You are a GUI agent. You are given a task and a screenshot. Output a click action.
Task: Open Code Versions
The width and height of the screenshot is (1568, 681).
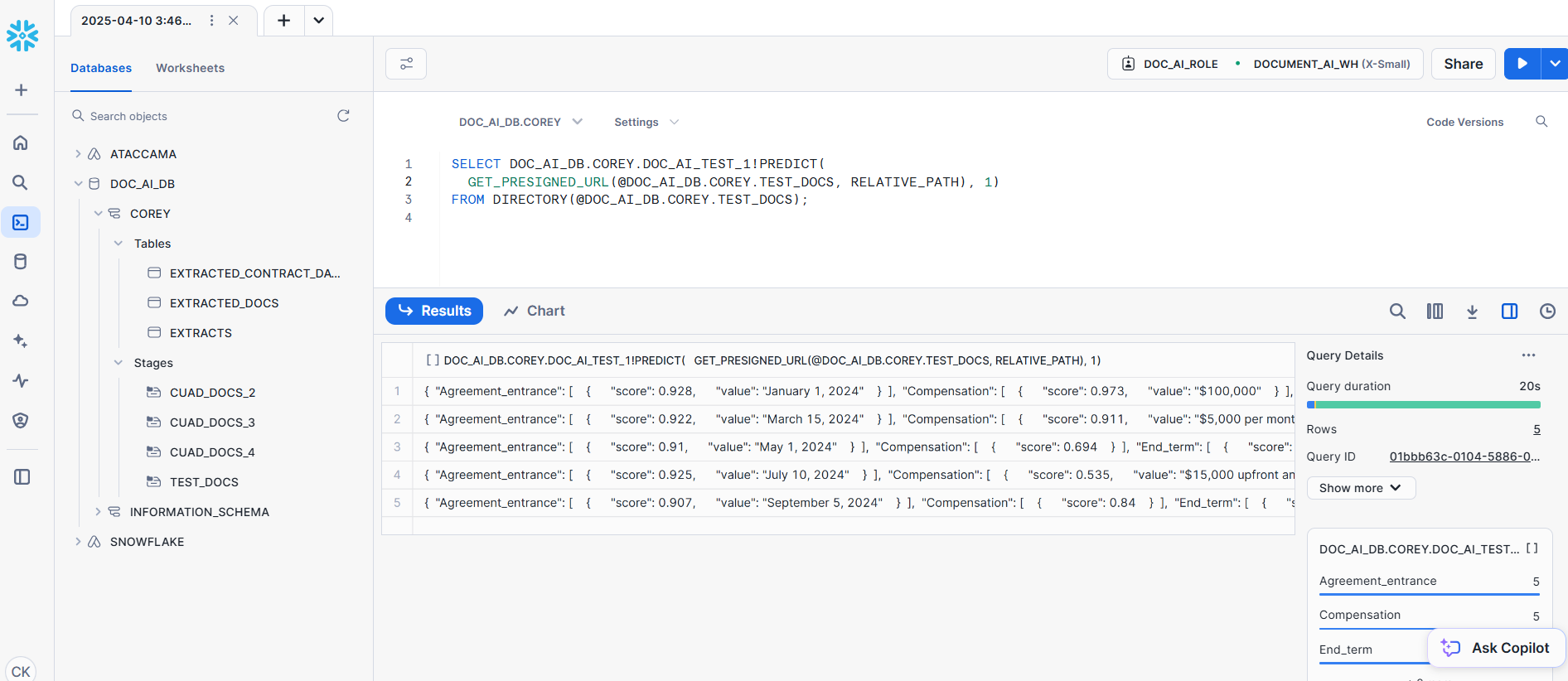1464,122
